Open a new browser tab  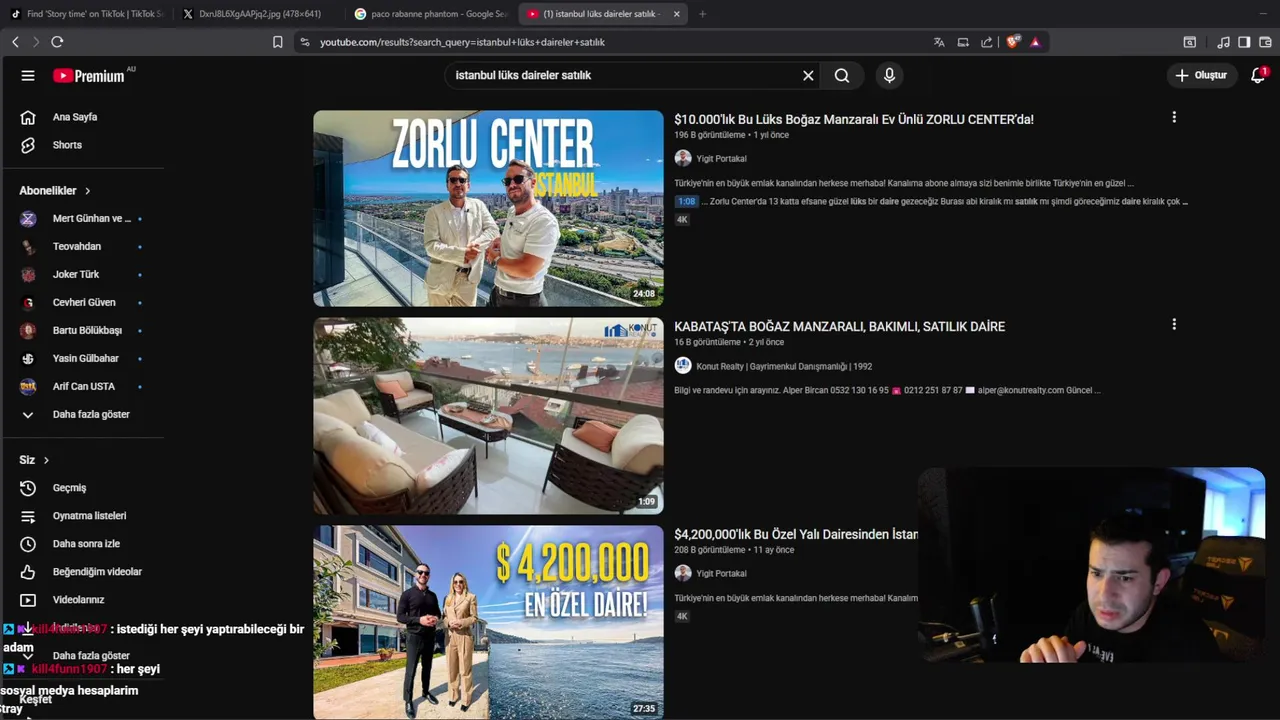click(702, 14)
